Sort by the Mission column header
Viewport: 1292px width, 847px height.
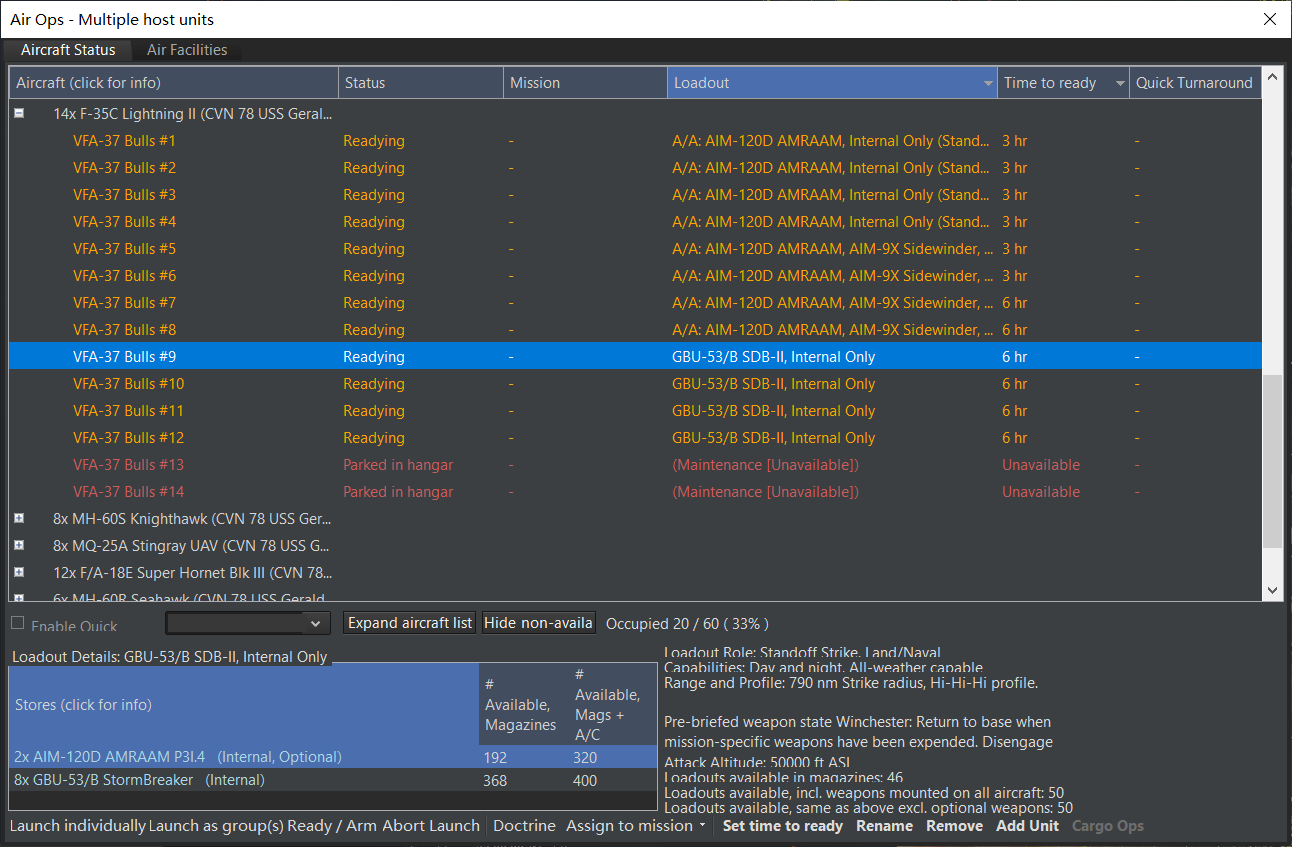tap(585, 83)
